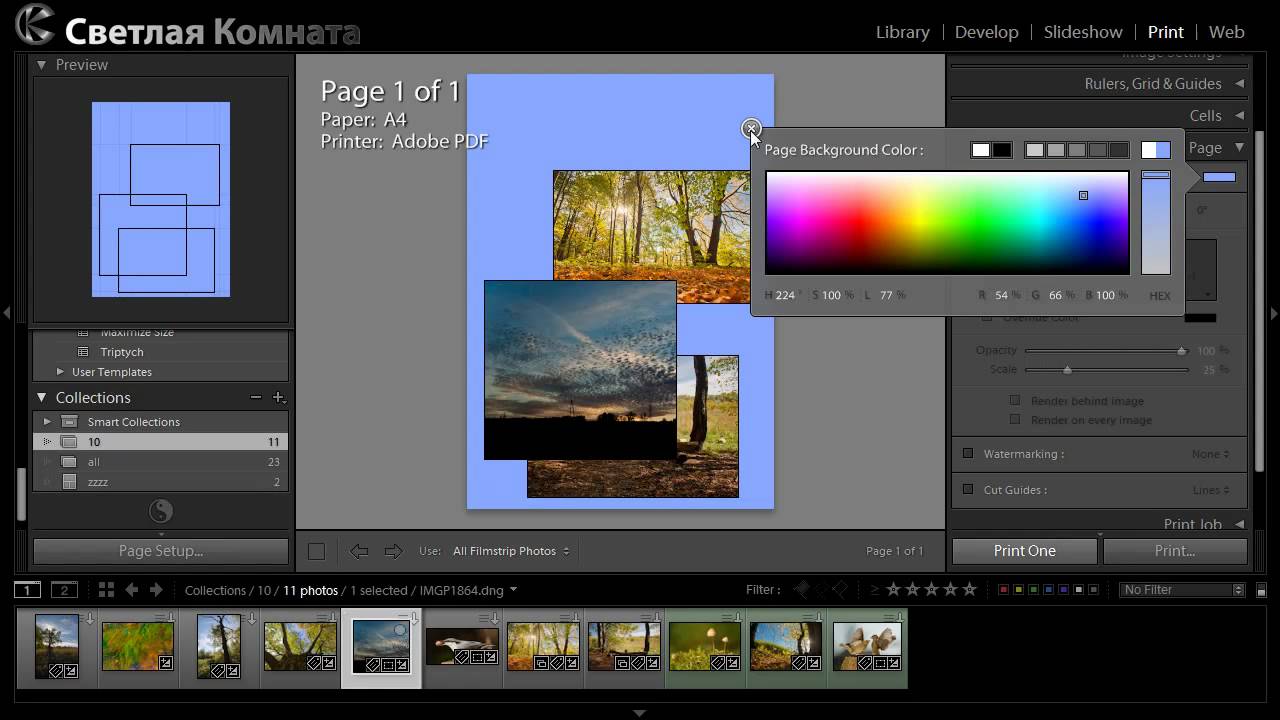1280x720 pixels.
Task: Open the No Filter preset dropdown
Action: pos(1182,590)
